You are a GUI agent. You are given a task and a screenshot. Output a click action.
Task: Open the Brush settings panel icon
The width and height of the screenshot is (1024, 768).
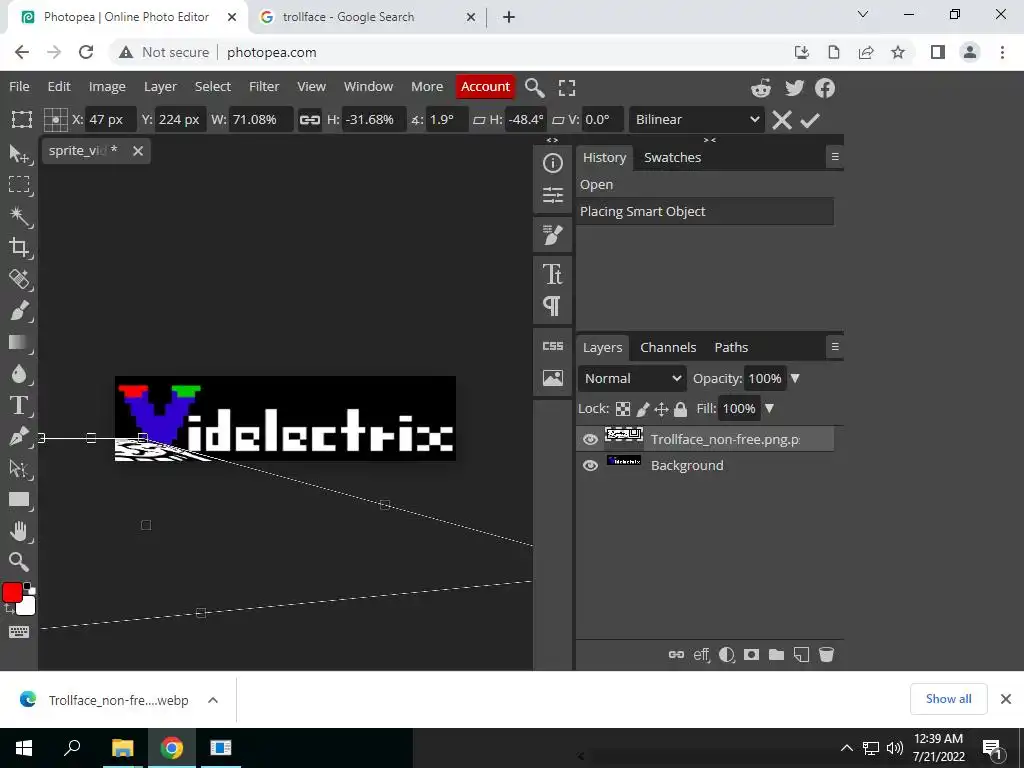[552, 234]
